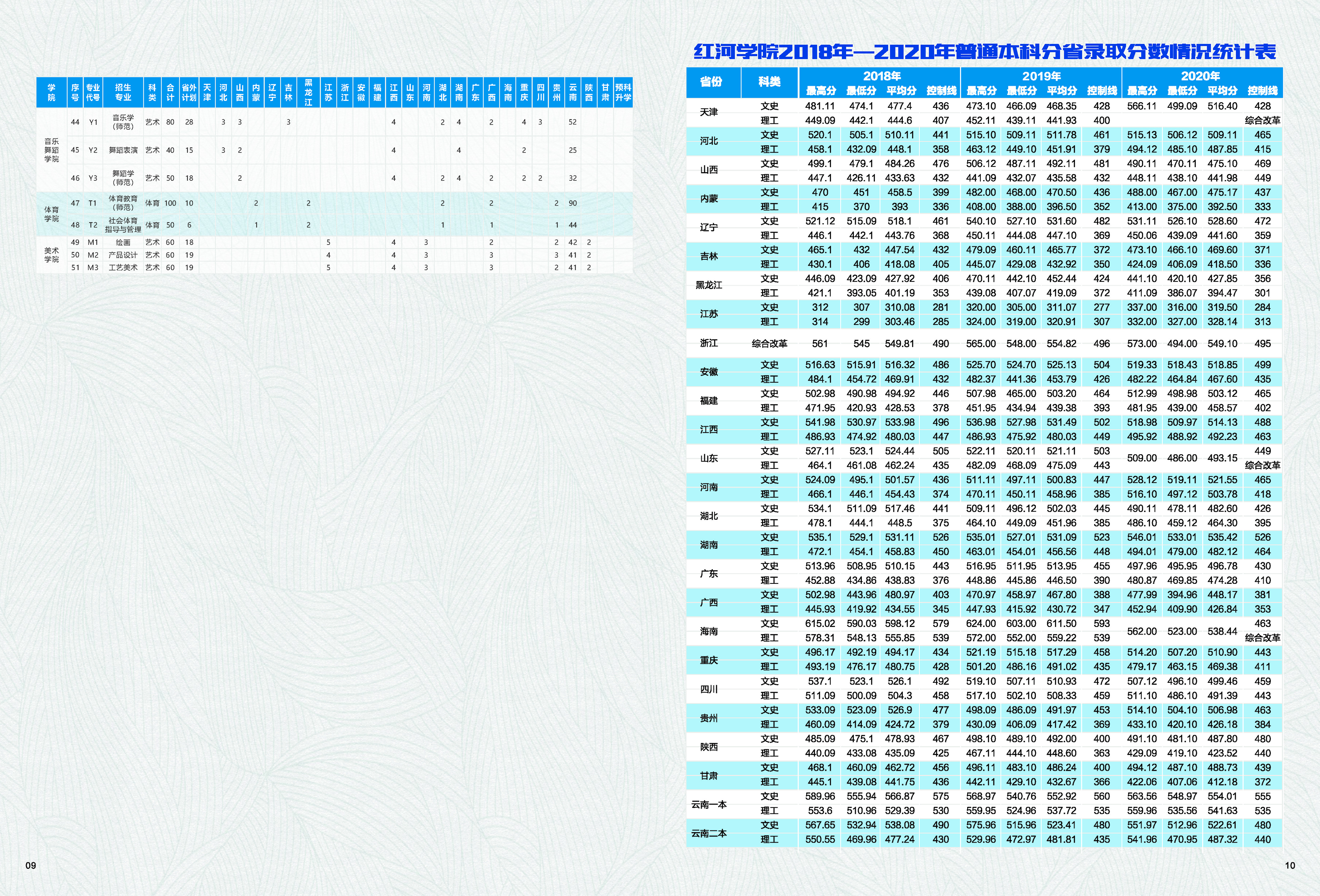Select the 2019年 column group header
Viewport: 1320px width, 896px height.
click(1041, 76)
